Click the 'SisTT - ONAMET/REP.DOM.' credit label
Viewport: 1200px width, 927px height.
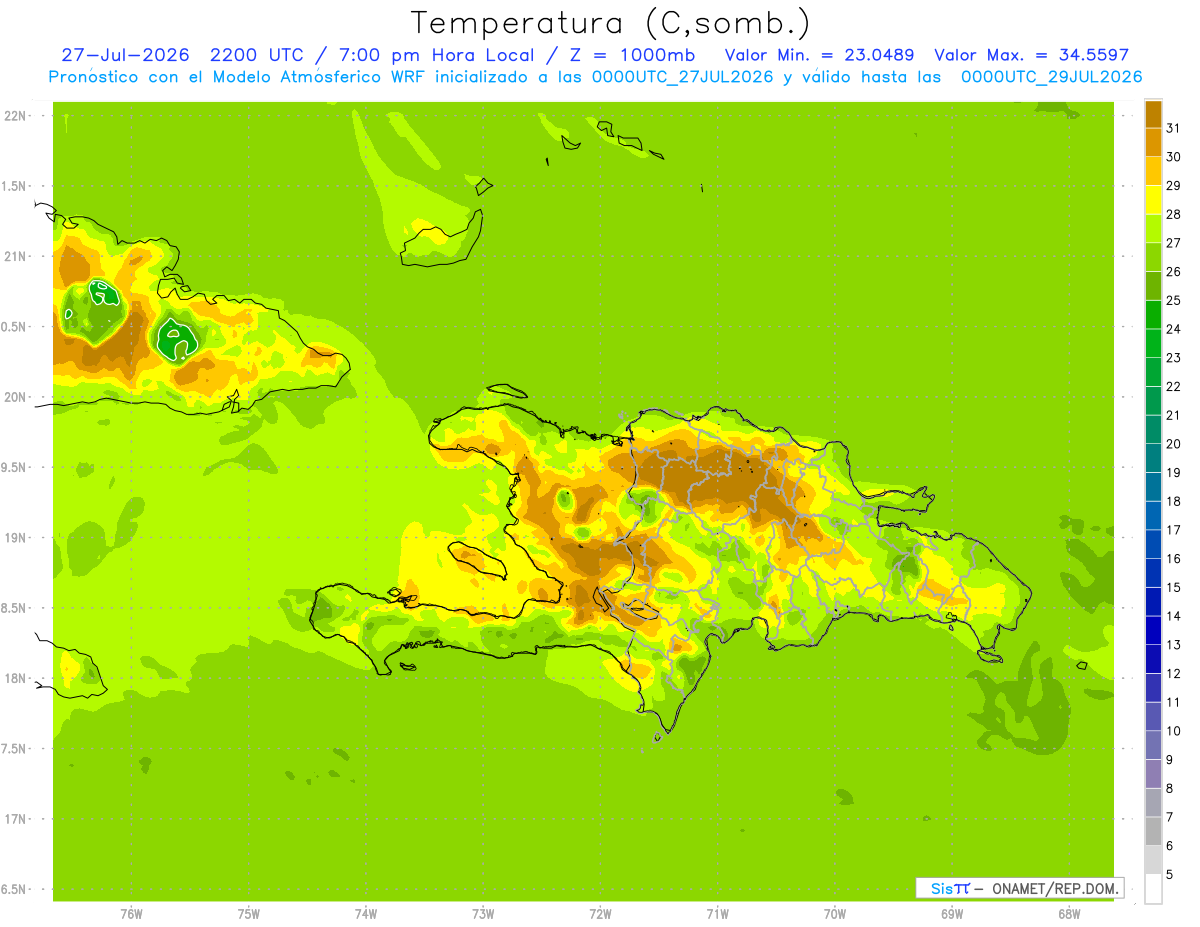tap(1019, 888)
